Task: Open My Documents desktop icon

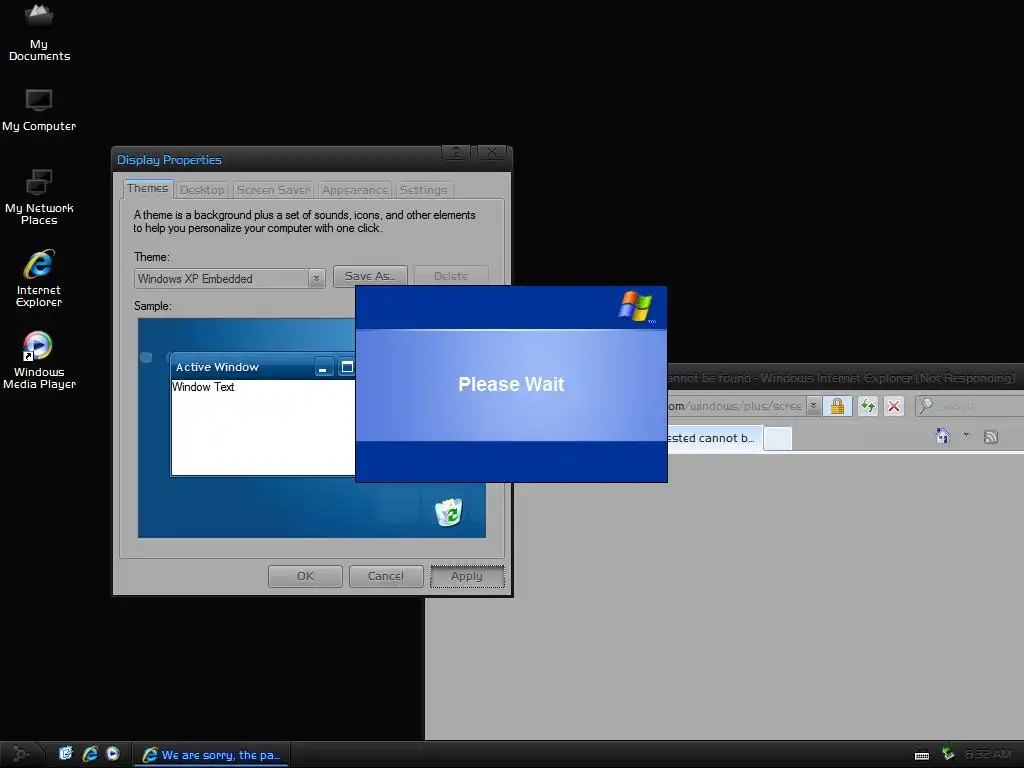Action: [x=39, y=31]
